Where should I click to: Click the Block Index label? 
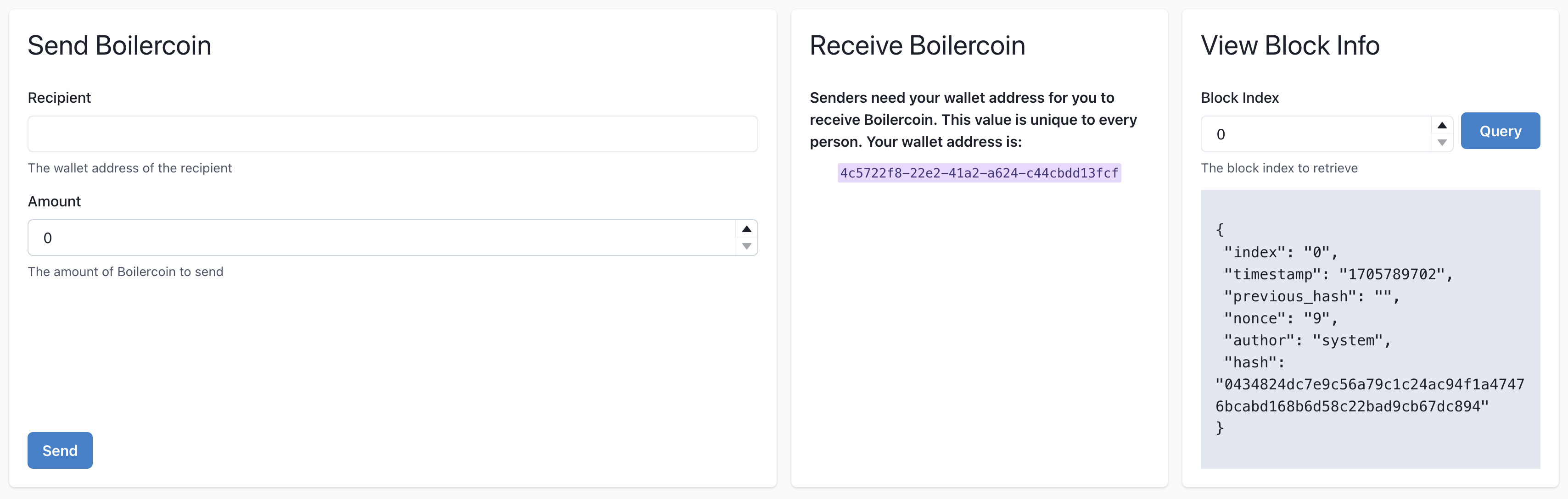point(1239,98)
